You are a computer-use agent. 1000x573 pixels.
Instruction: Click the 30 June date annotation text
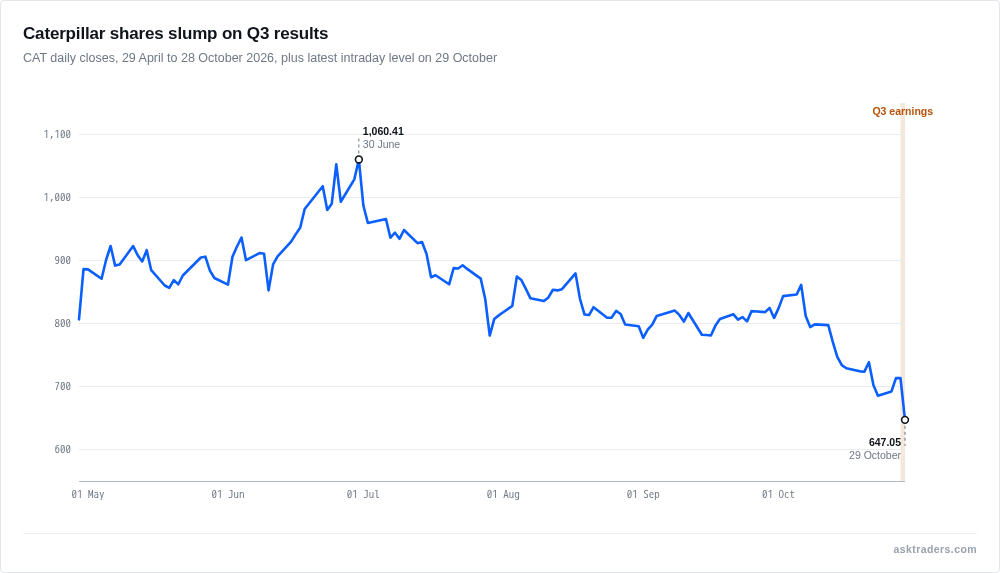point(381,145)
